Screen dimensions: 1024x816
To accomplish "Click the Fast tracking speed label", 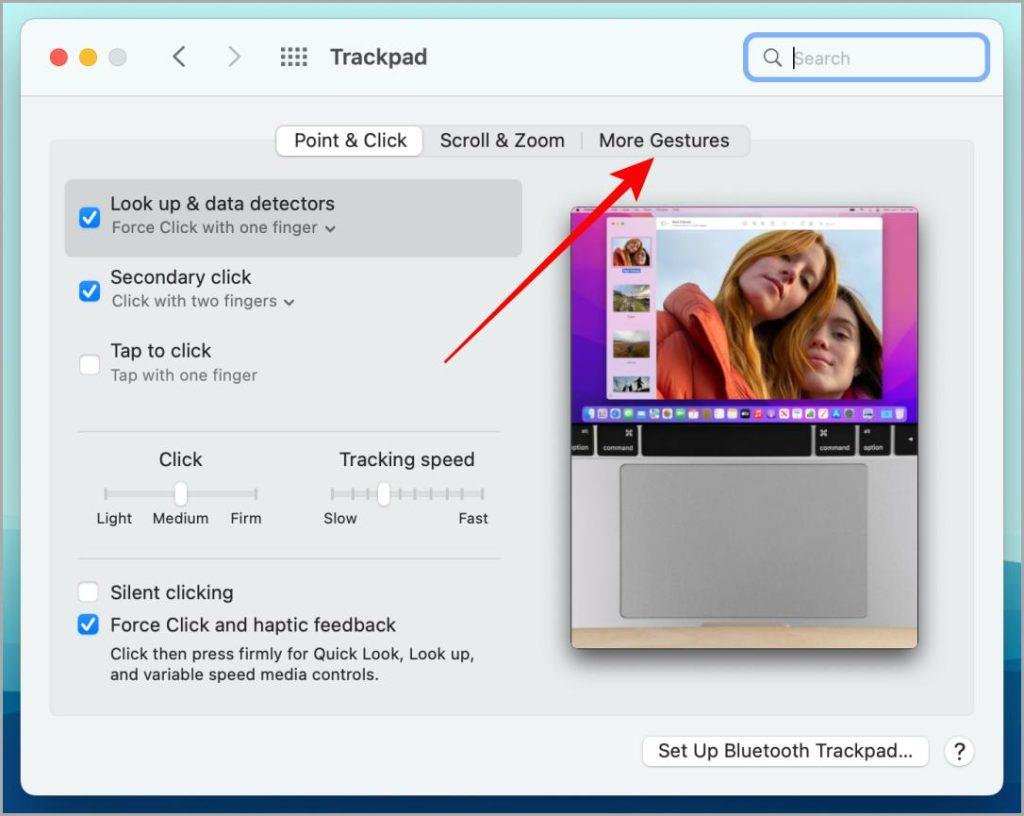I will (x=473, y=518).
